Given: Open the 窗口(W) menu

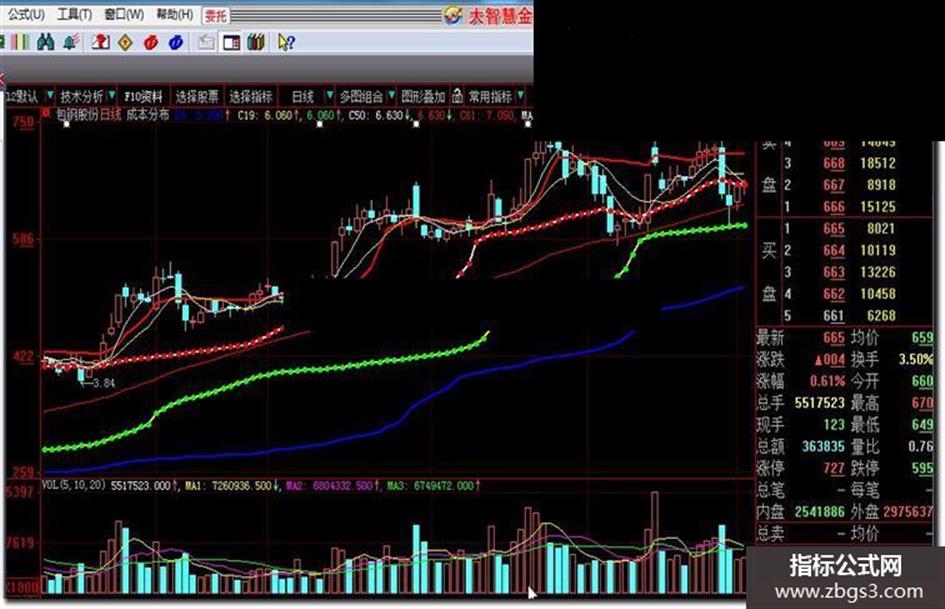Looking at the screenshot, I should pos(124,14).
